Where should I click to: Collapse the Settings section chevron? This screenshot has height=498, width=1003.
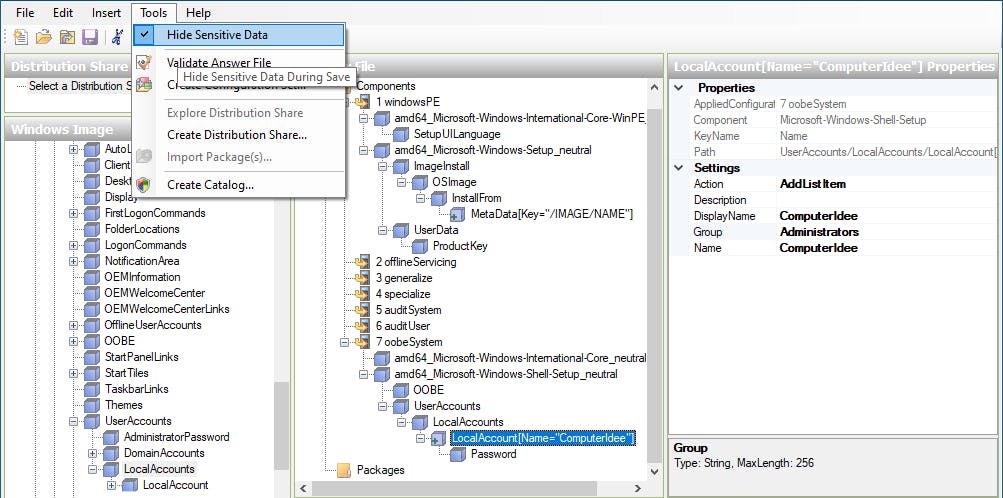point(679,167)
